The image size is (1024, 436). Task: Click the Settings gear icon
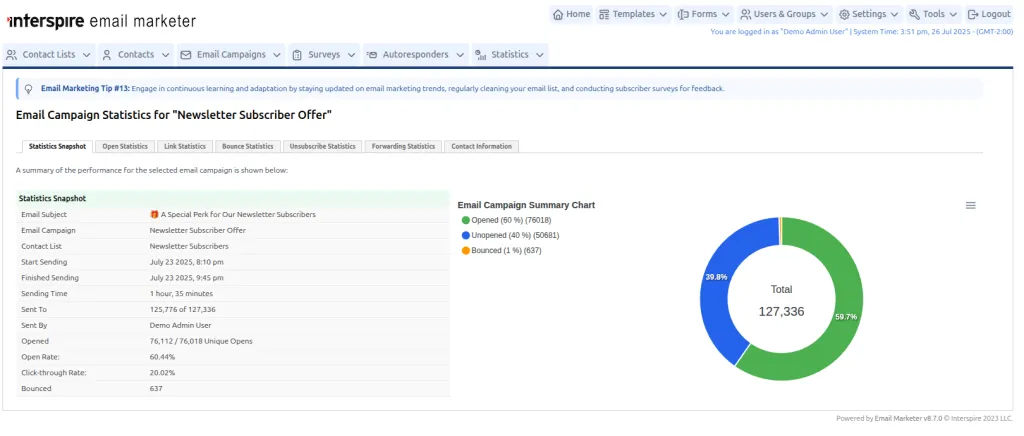pos(844,14)
